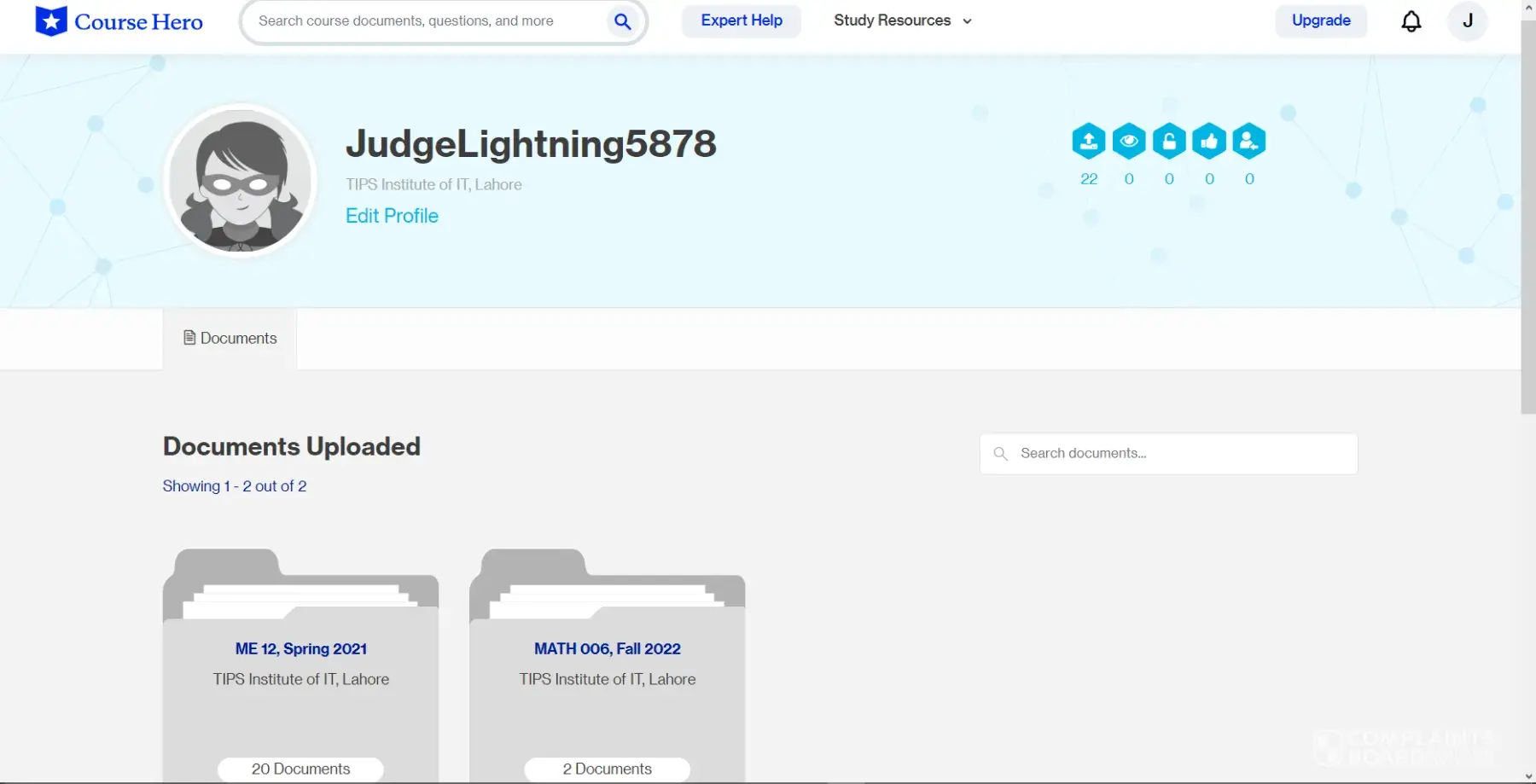This screenshot has width=1536, height=784.
Task: Open the notifications bell
Action: coord(1411,21)
